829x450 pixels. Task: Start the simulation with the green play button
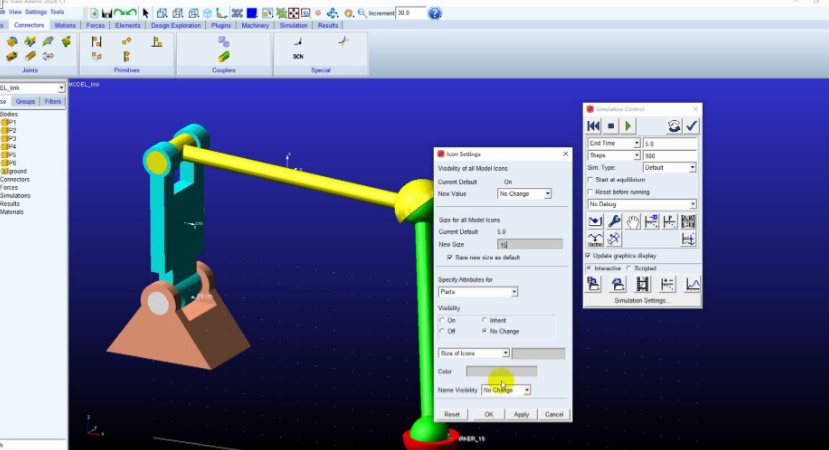point(628,125)
